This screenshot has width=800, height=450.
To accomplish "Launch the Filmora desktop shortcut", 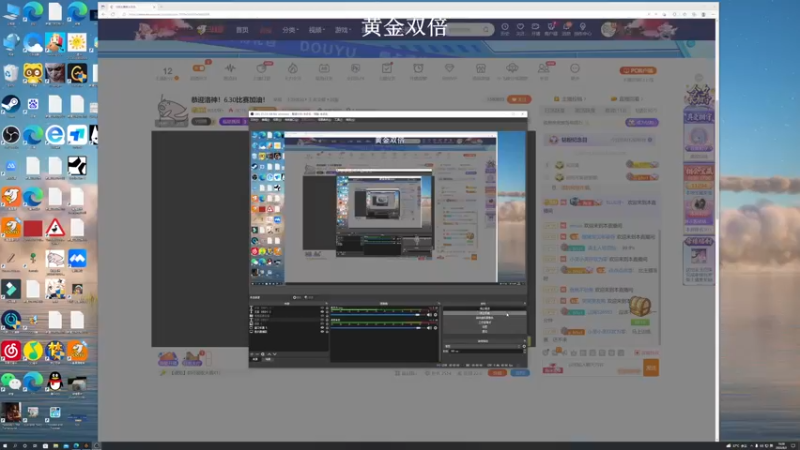I will point(11,289).
